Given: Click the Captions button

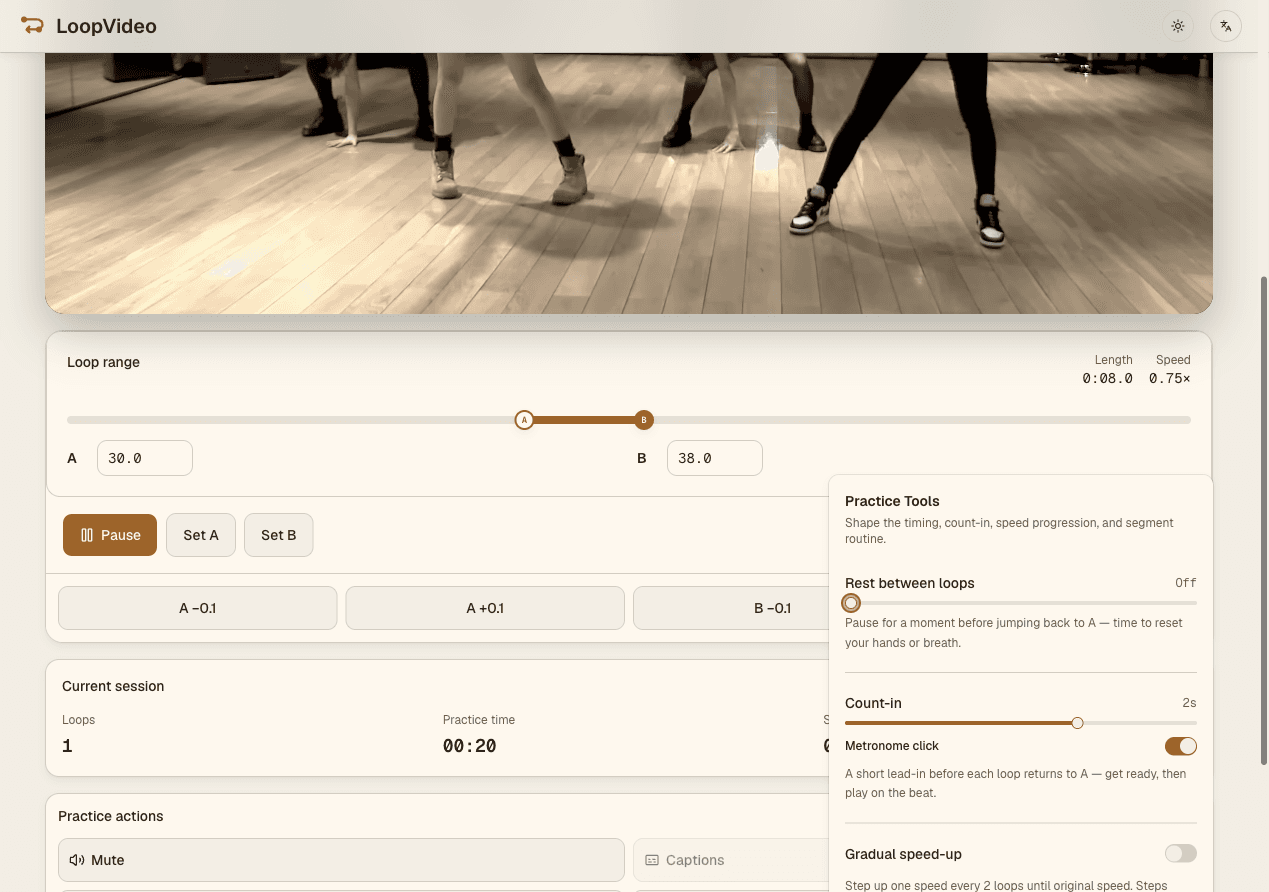Looking at the screenshot, I should click(731, 860).
